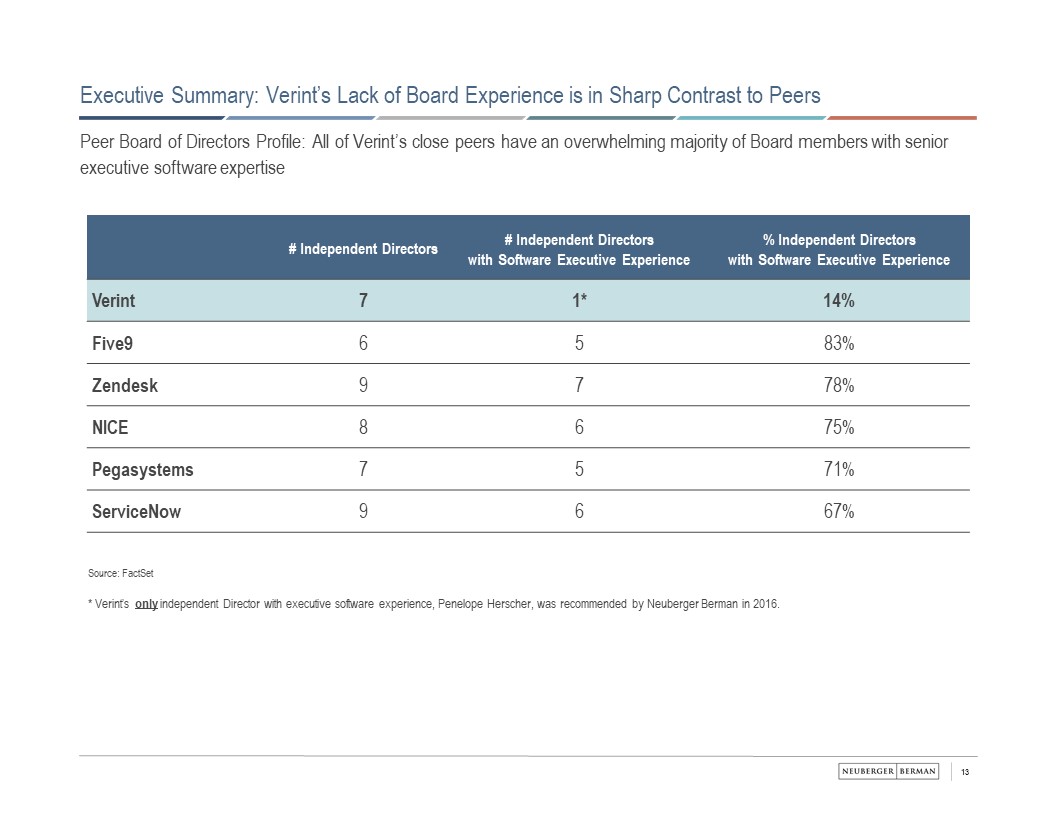Select the '% Independent Directors' column header

(838, 249)
